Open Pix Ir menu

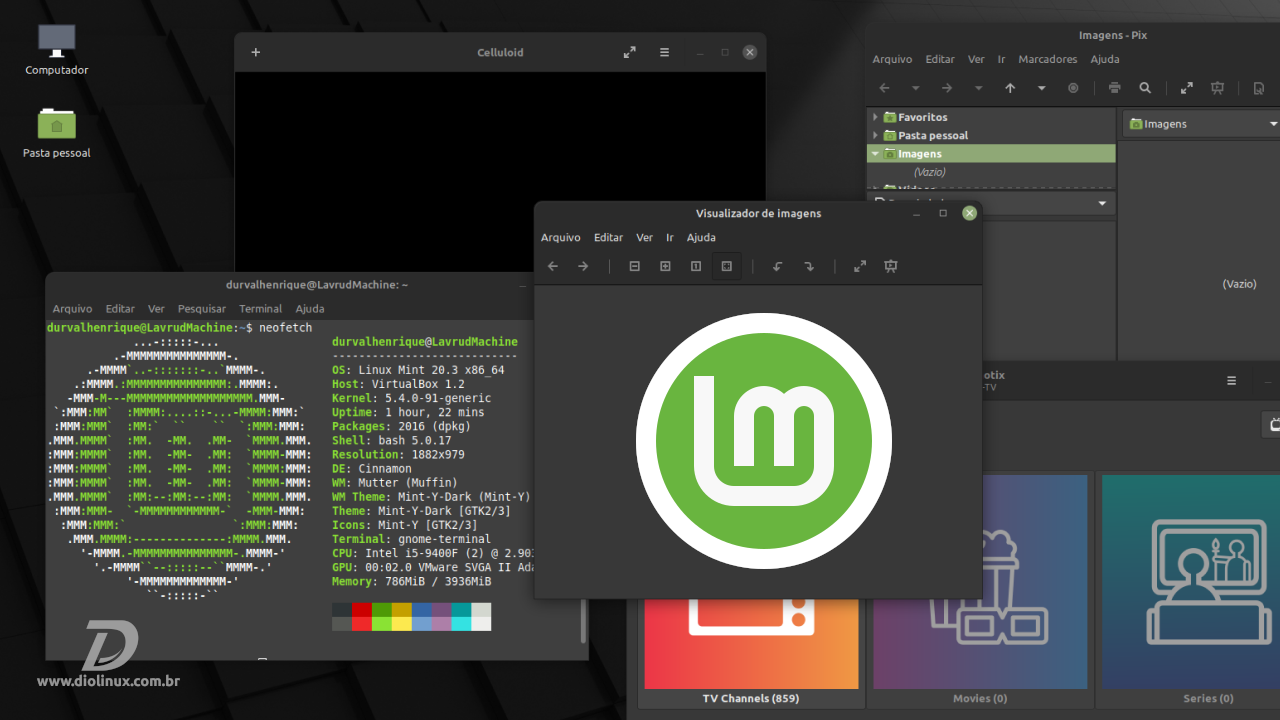pos(1001,59)
